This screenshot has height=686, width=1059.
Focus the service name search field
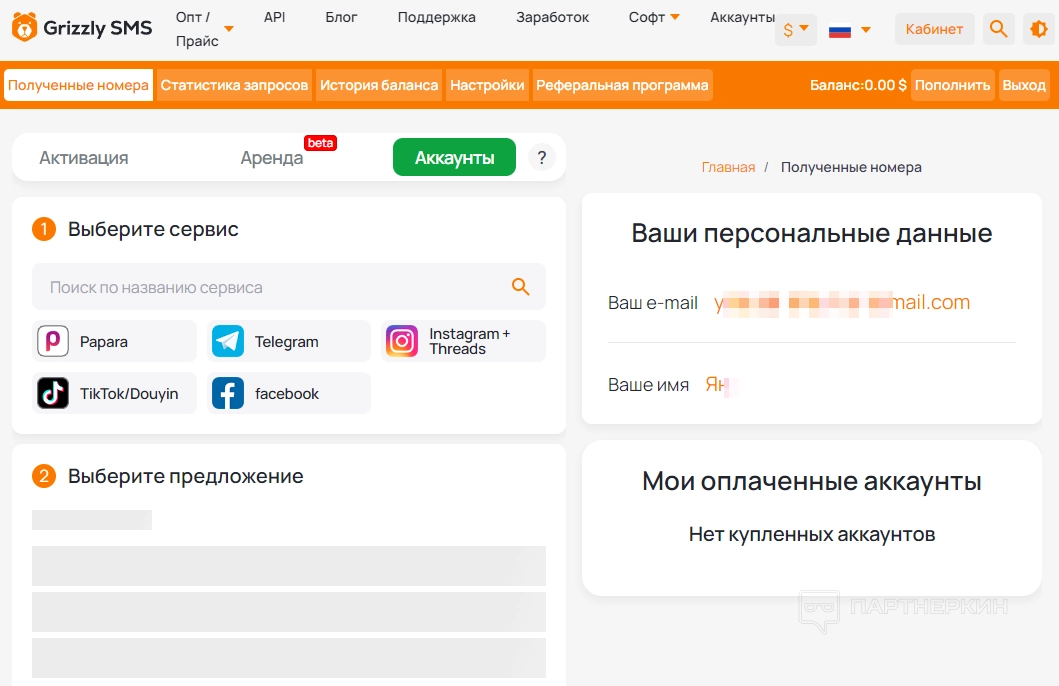click(x=270, y=287)
